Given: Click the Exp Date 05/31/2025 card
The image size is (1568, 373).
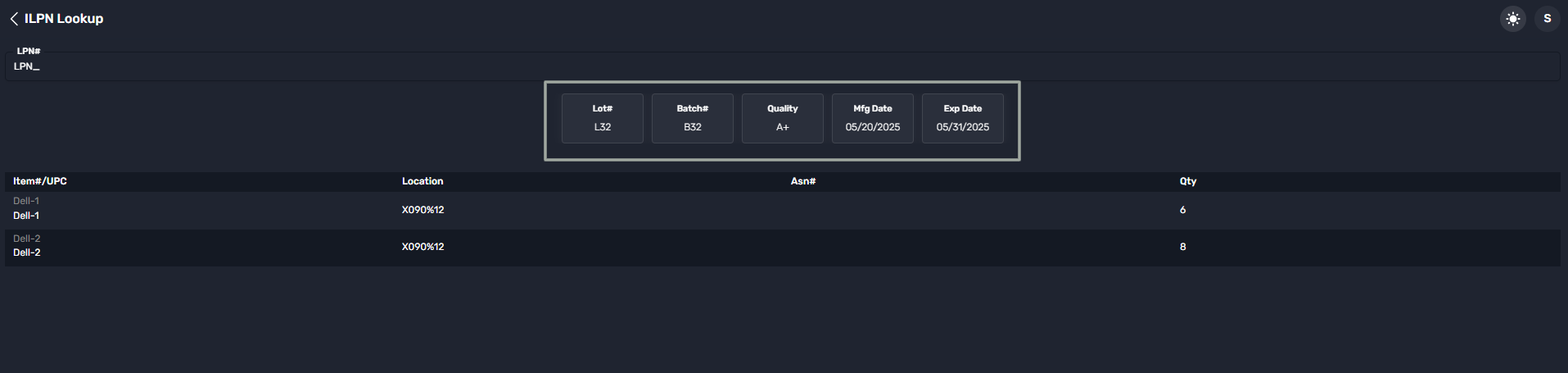Looking at the screenshot, I should tap(962, 119).
